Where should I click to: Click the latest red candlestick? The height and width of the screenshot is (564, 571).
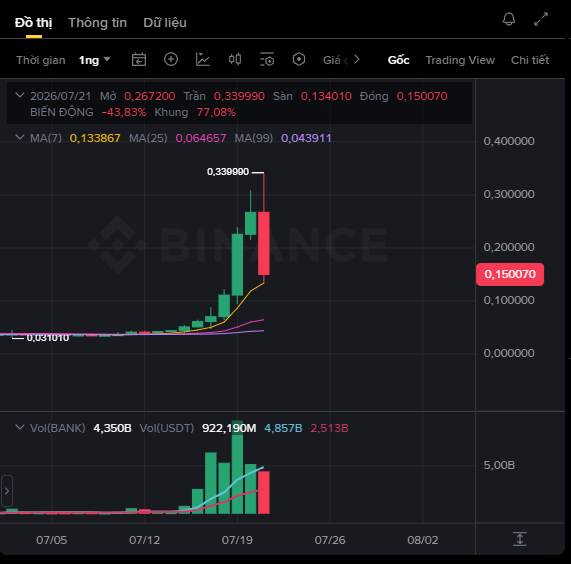264,243
